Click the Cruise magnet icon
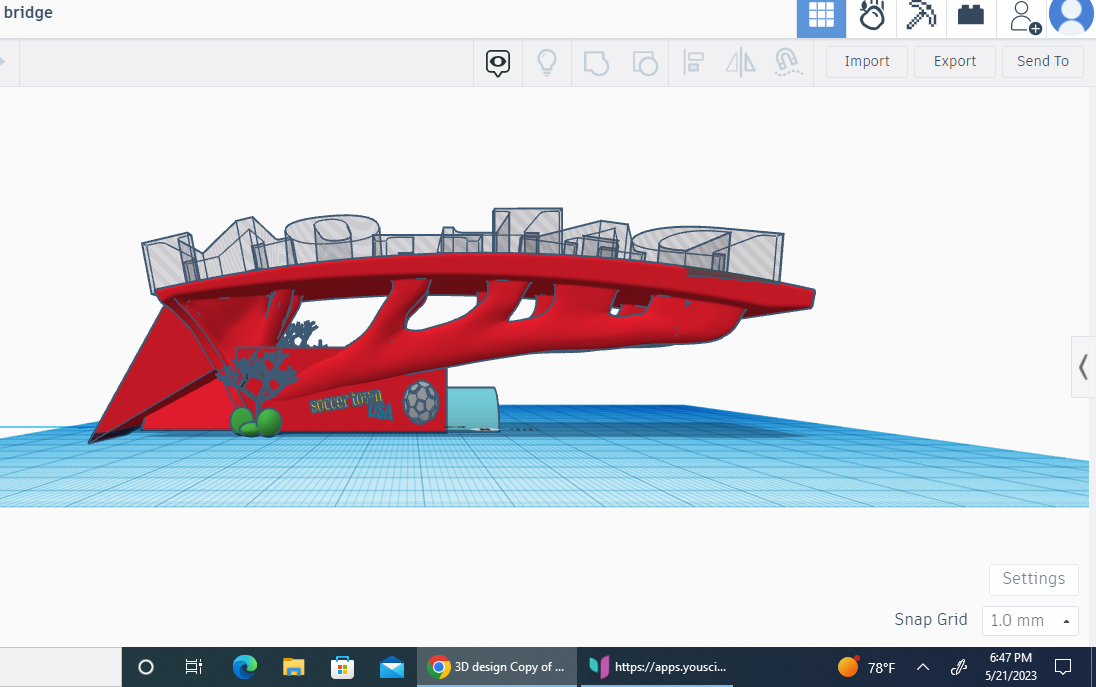Screen dimensions: 1096x687 coord(788,62)
